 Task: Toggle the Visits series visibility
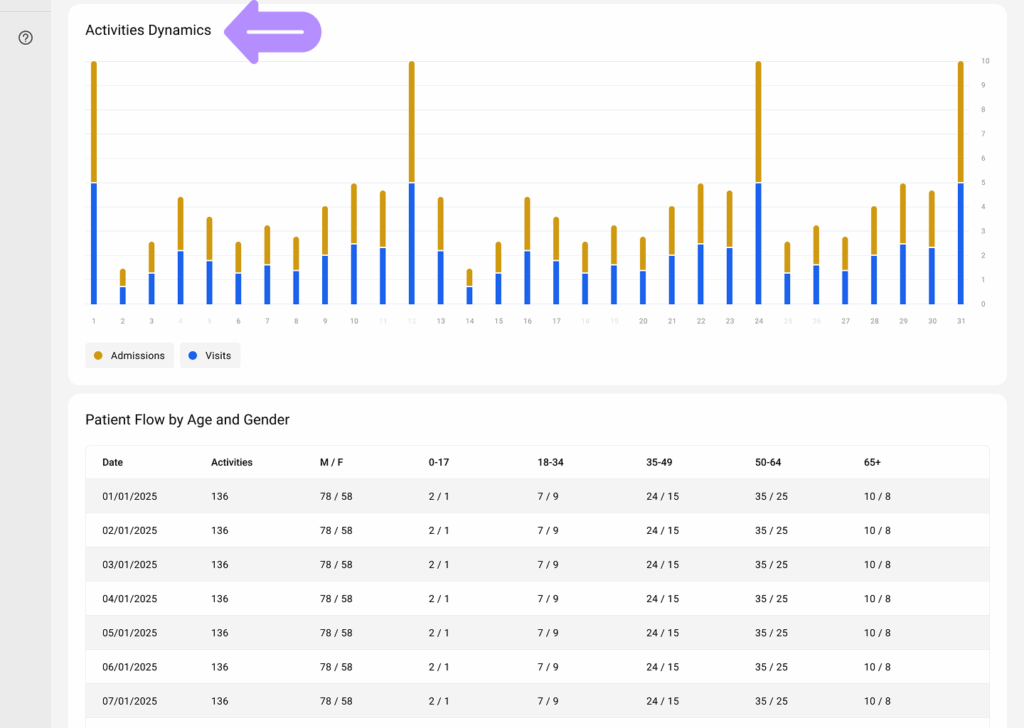[209, 355]
